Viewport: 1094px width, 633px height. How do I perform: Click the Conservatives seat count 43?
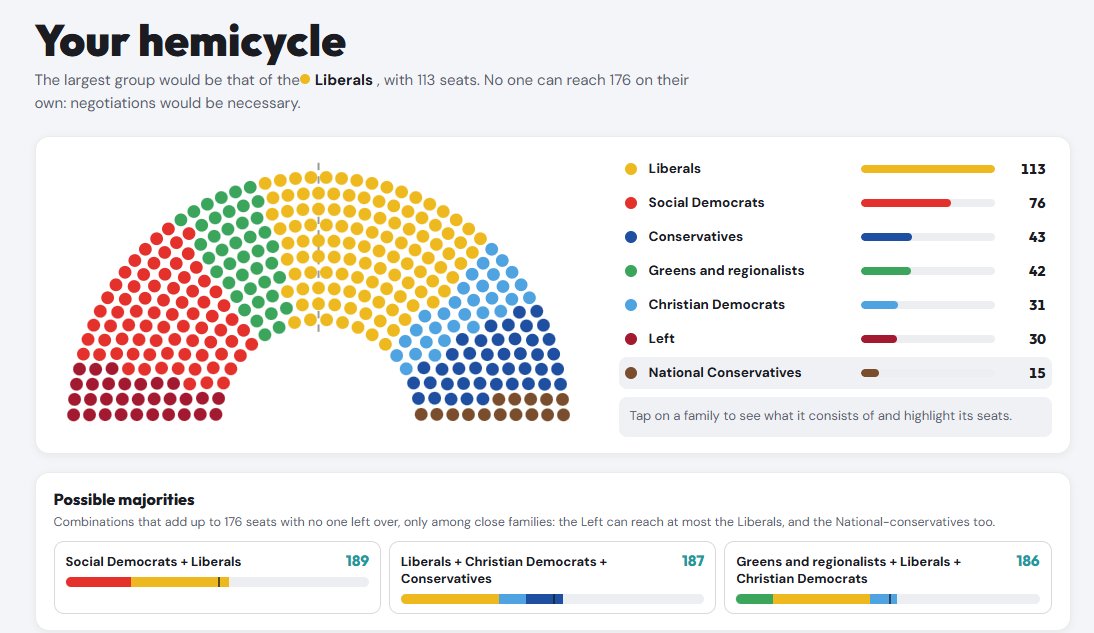1037,237
